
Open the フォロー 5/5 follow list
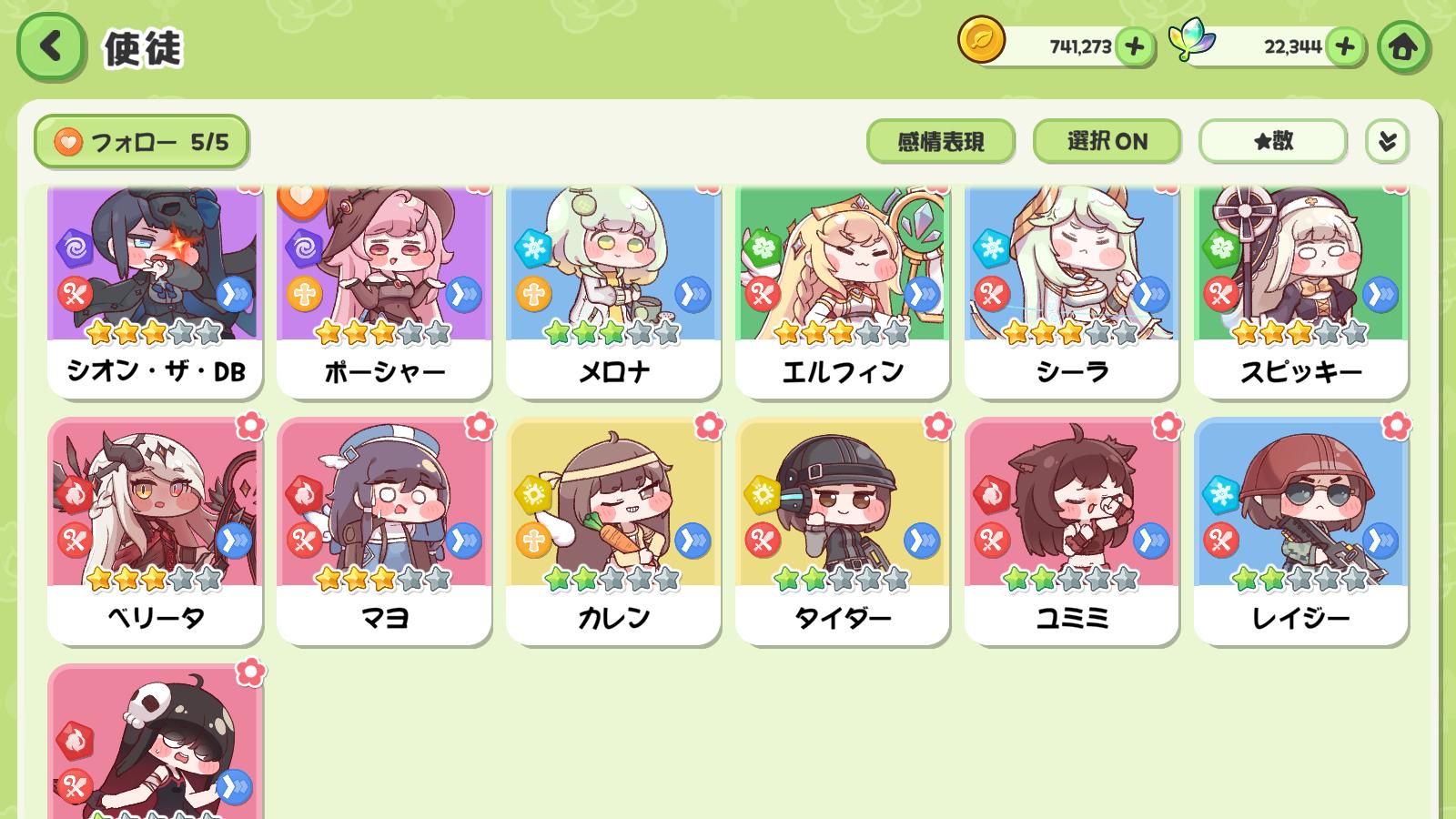(x=141, y=142)
